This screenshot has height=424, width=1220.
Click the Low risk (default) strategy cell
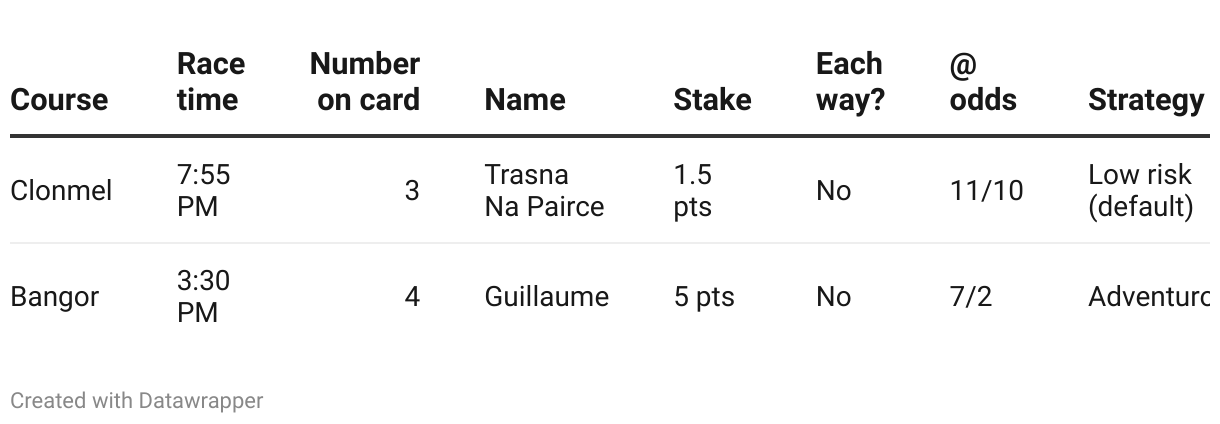coord(1140,190)
